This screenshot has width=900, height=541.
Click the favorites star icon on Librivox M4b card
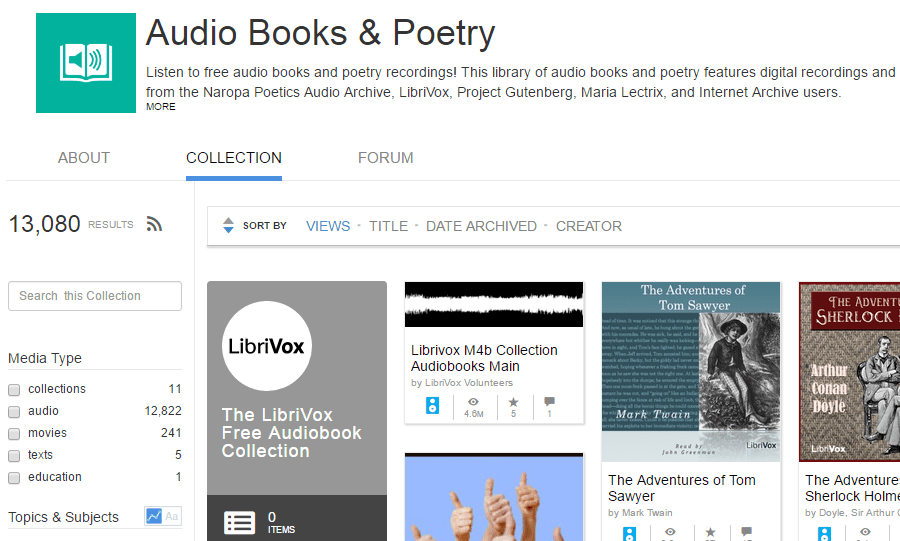(x=514, y=401)
